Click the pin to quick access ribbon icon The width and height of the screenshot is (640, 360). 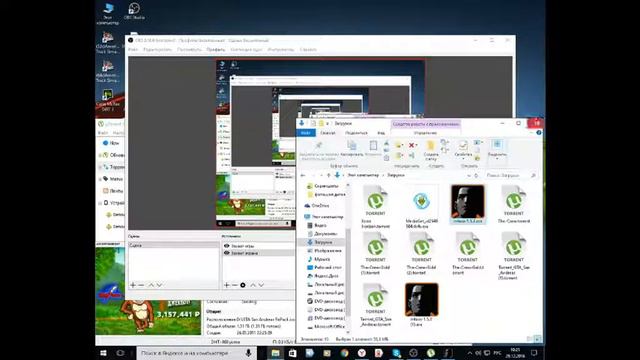319,146
